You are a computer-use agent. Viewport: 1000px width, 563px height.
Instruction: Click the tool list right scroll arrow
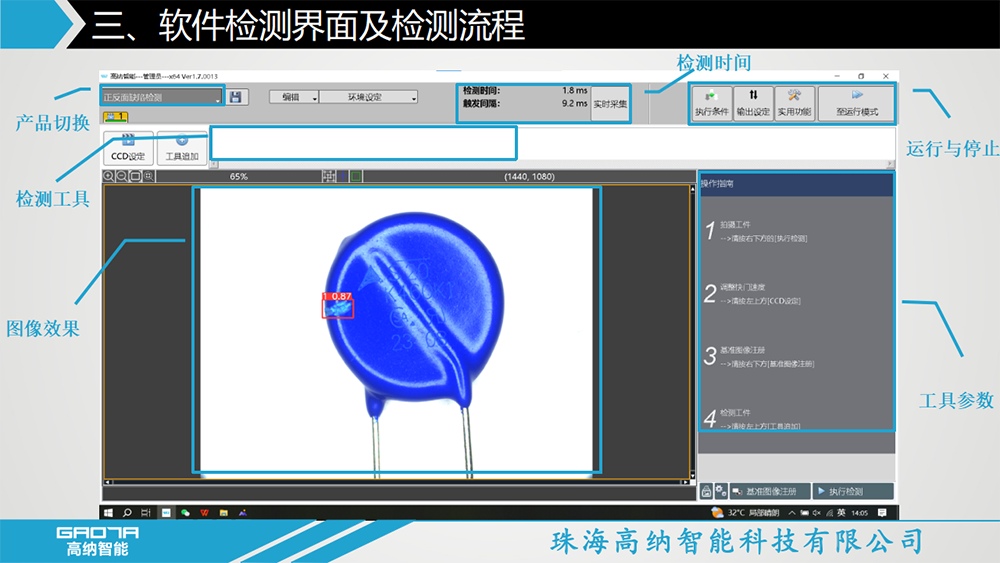890,165
